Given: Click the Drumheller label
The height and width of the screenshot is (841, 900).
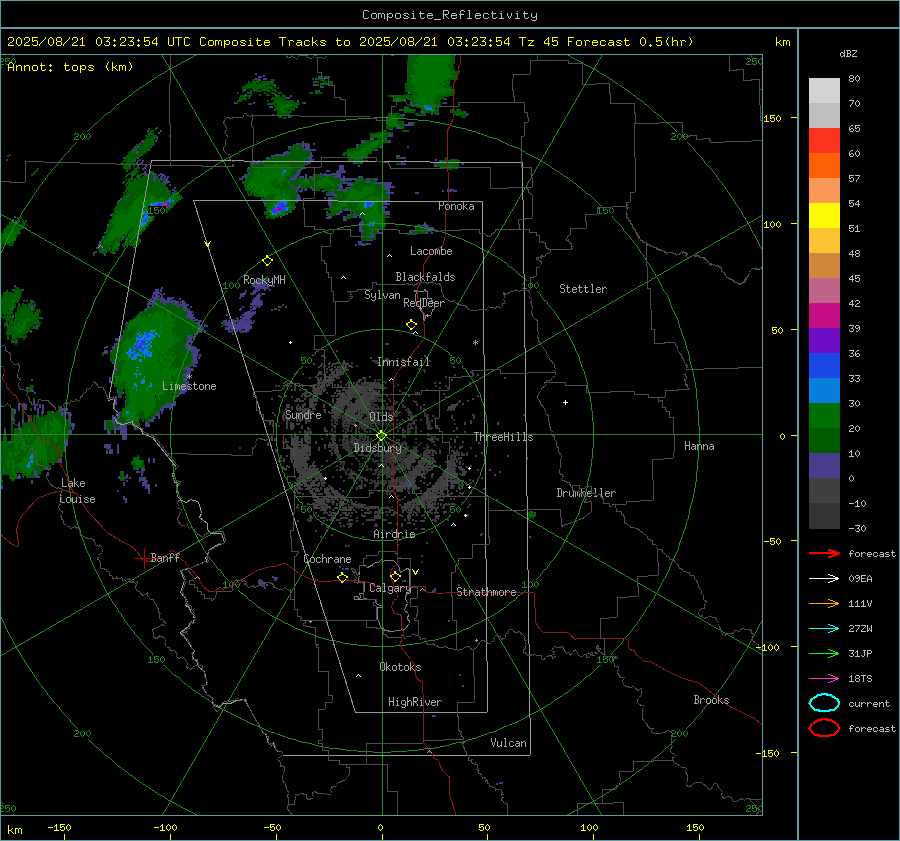Looking at the screenshot, I should tap(586, 493).
